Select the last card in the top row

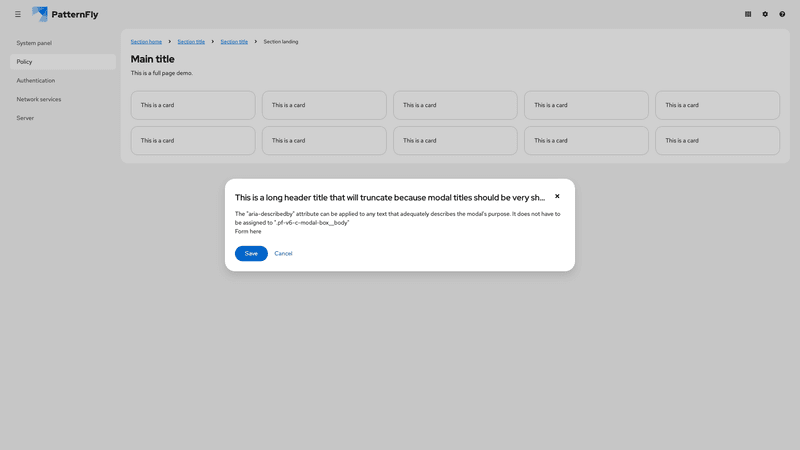coord(717,105)
